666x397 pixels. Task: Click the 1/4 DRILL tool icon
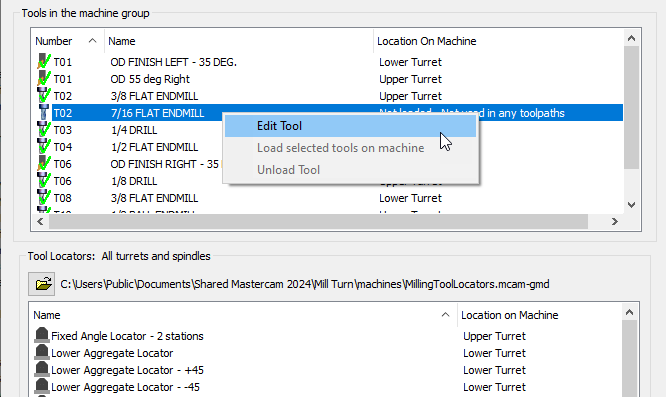43,130
